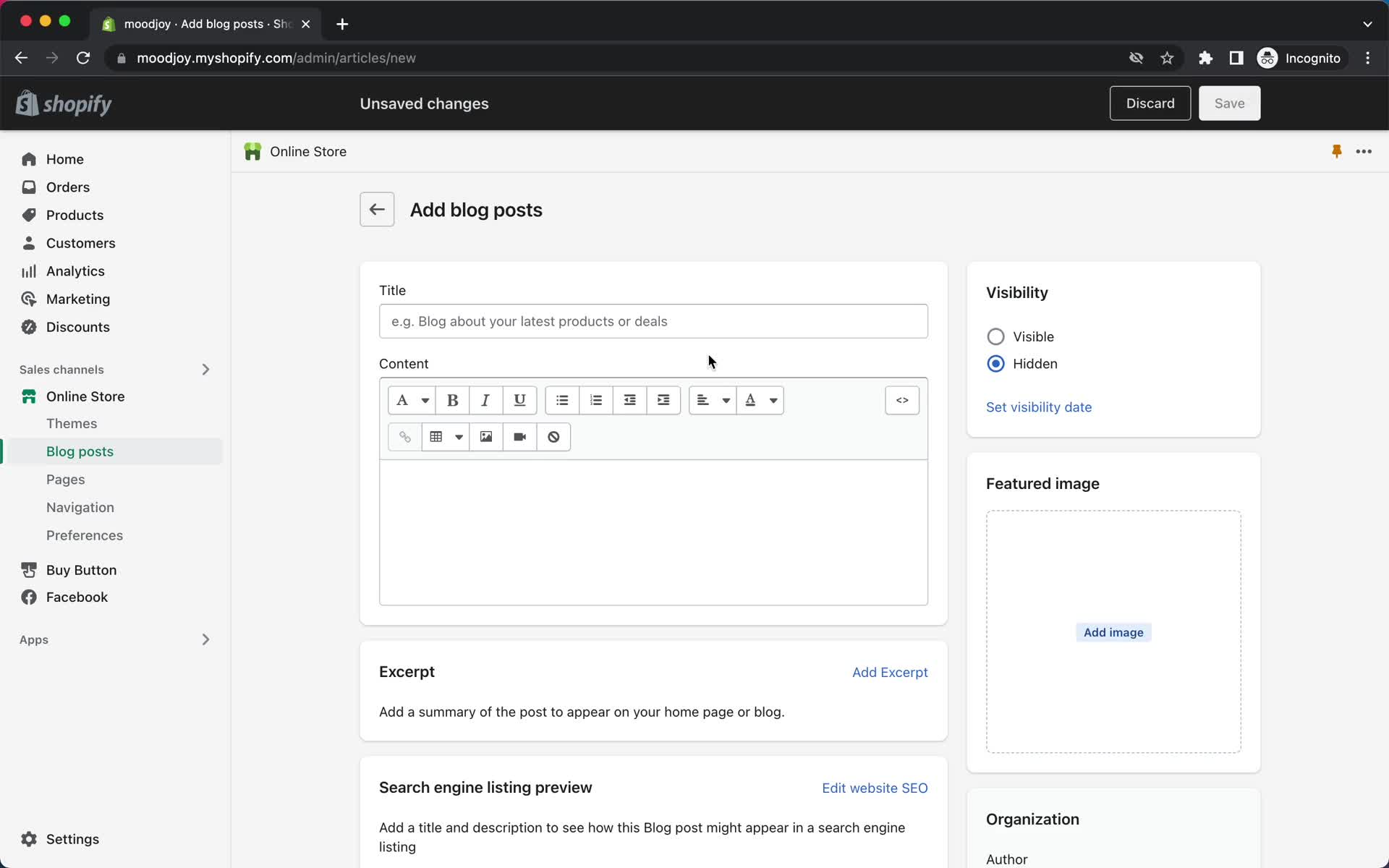Viewport: 1389px width, 868px height.
Task: Go to Themes under Online Store
Action: pos(72,424)
